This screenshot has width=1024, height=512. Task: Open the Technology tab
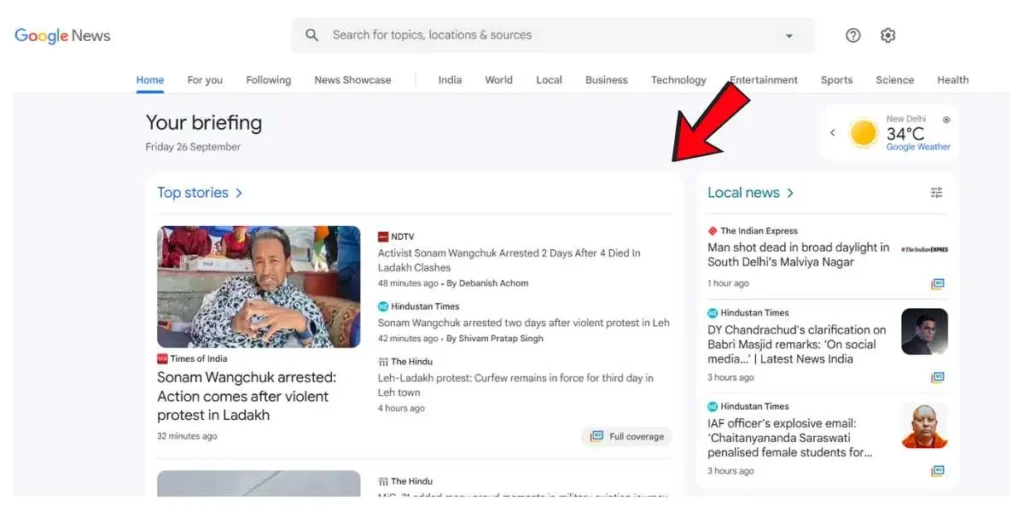click(678, 80)
